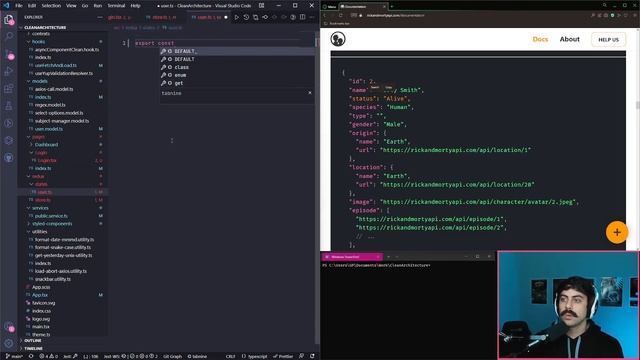The height and width of the screenshot is (360, 640).
Task: Click the orange plus floating button
Action: tap(617, 232)
